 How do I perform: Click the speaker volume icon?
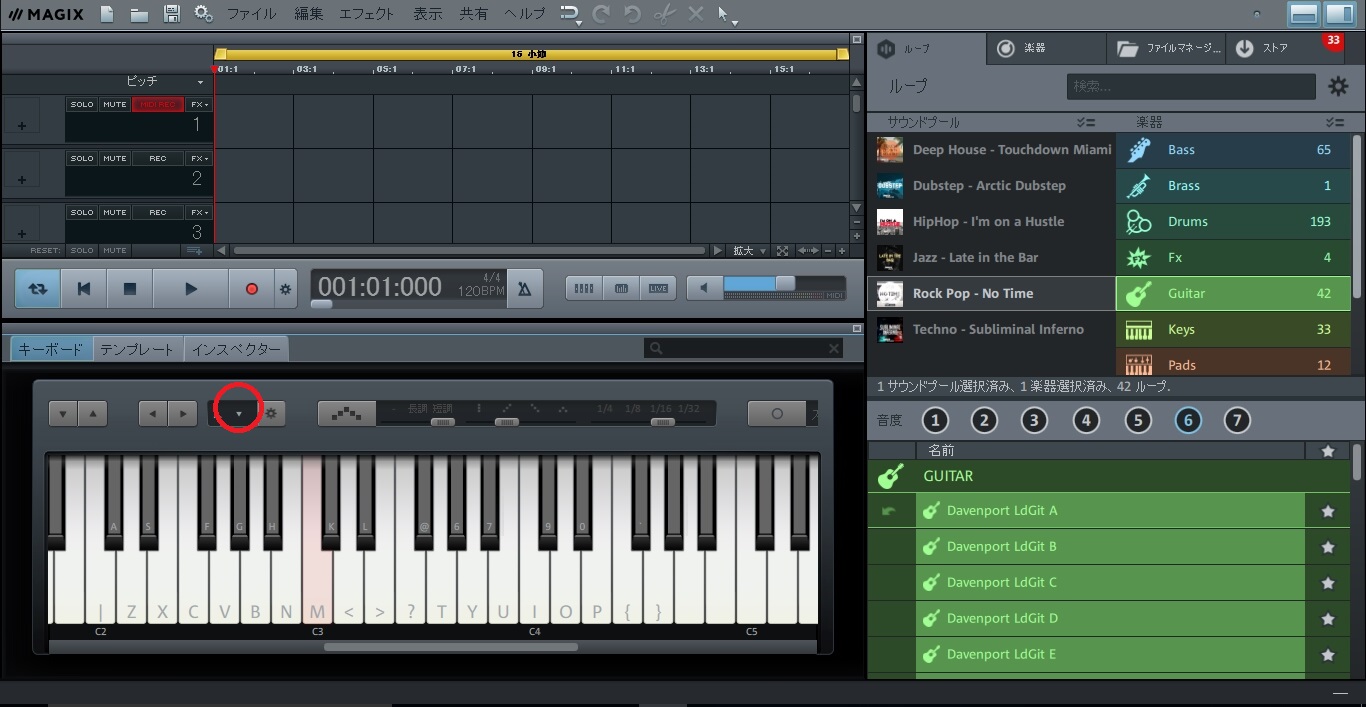click(x=704, y=288)
